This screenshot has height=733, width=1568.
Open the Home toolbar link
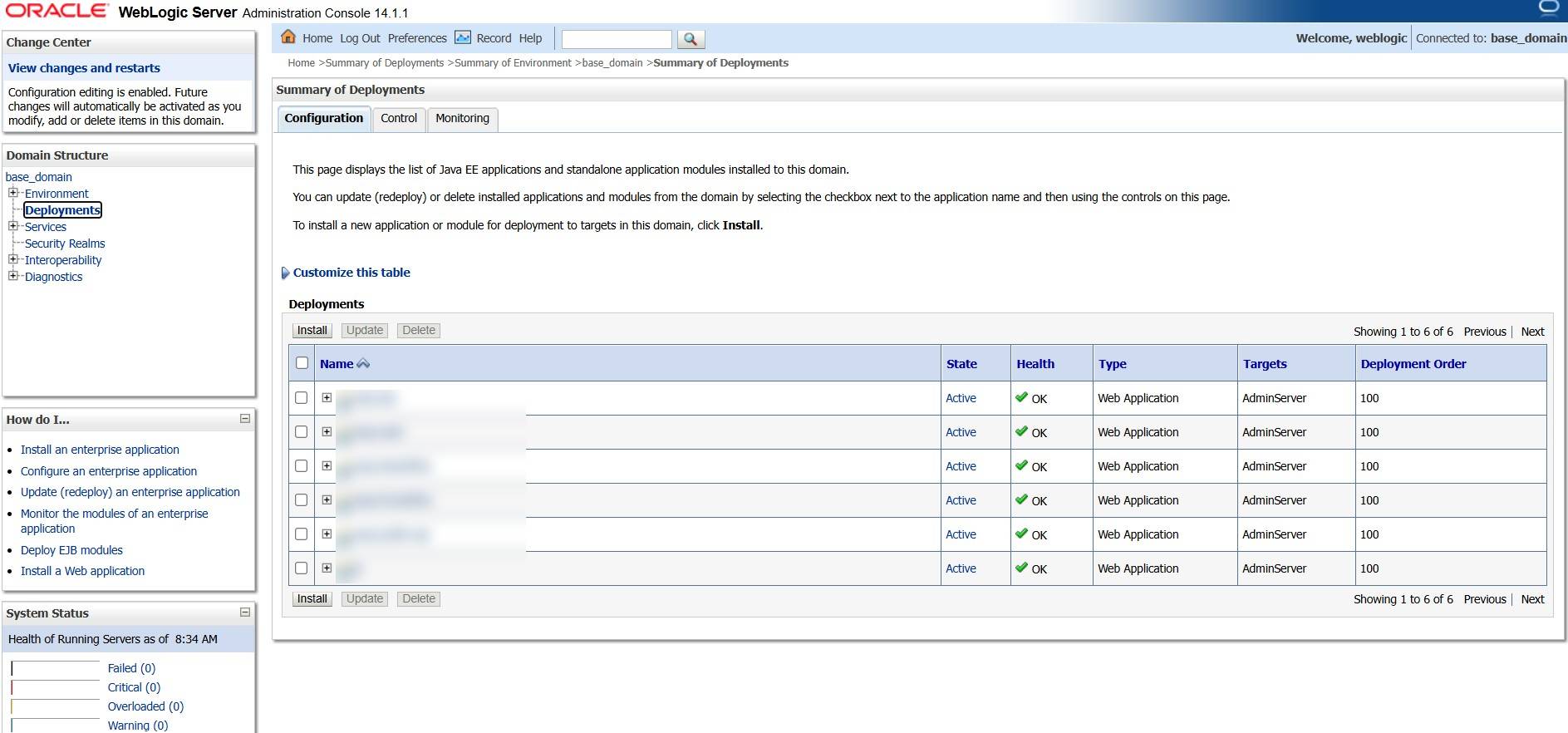point(317,38)
